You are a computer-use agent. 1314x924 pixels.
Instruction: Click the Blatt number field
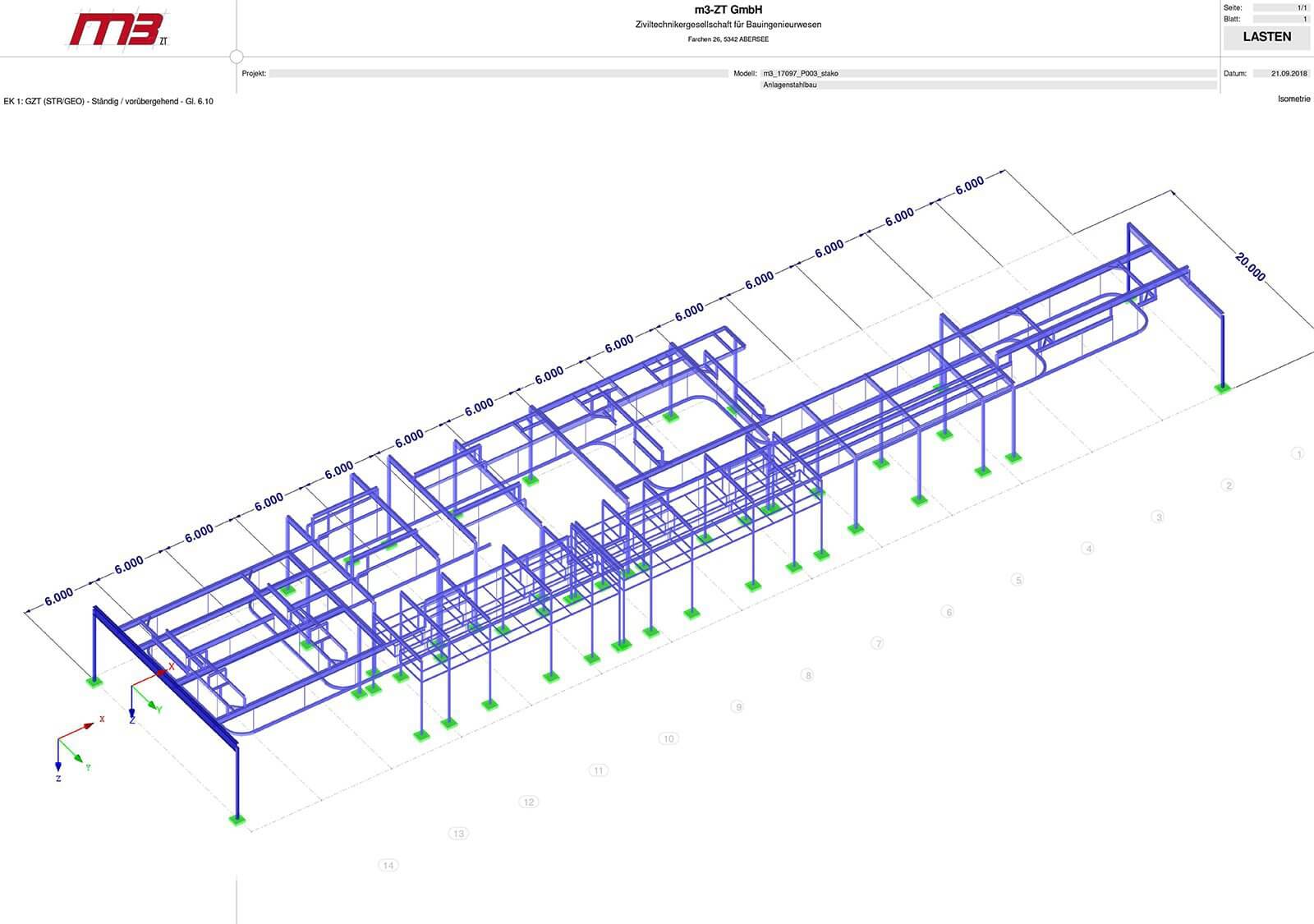coord(1280,19)
